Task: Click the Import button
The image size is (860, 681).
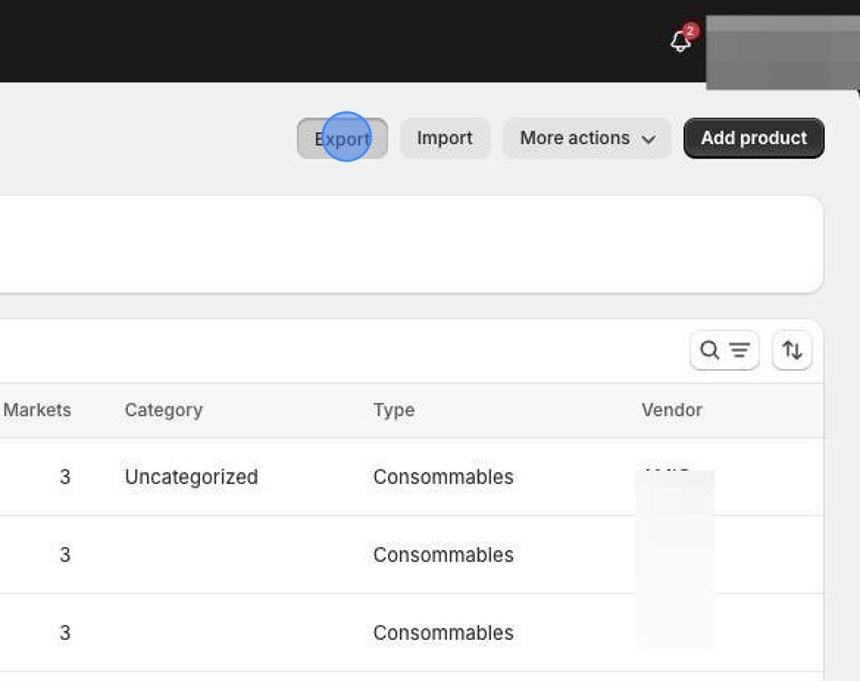Action: pos(445,138)
